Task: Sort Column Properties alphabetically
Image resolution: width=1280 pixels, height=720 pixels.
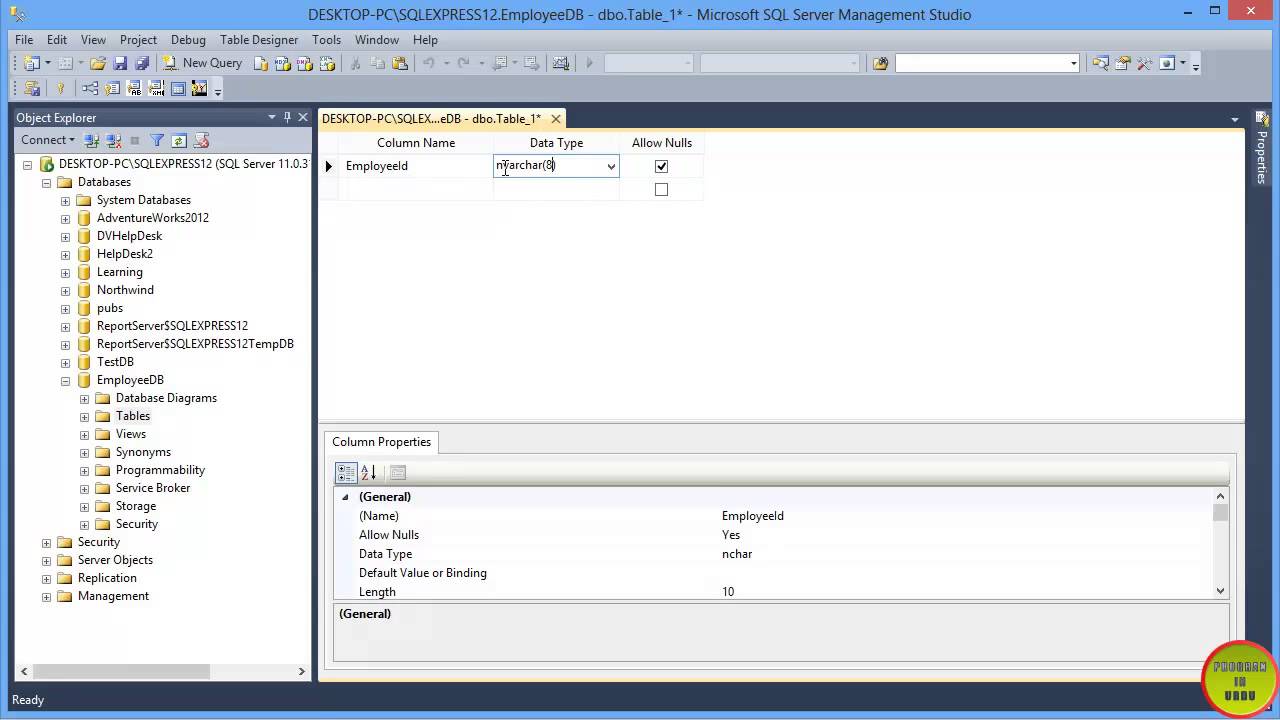Action: coord(368,473)
